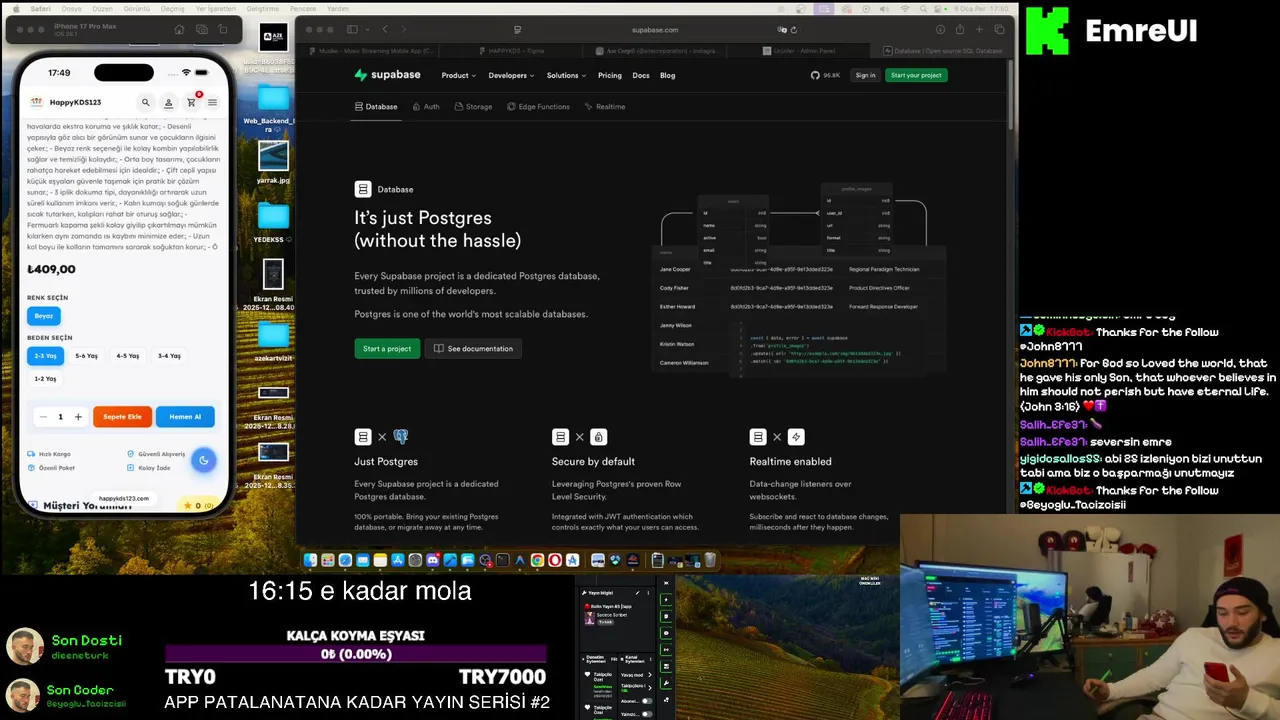Click the Safari share icon
1280x720 pixels.
pyautogui.click(x=960, y=30)
